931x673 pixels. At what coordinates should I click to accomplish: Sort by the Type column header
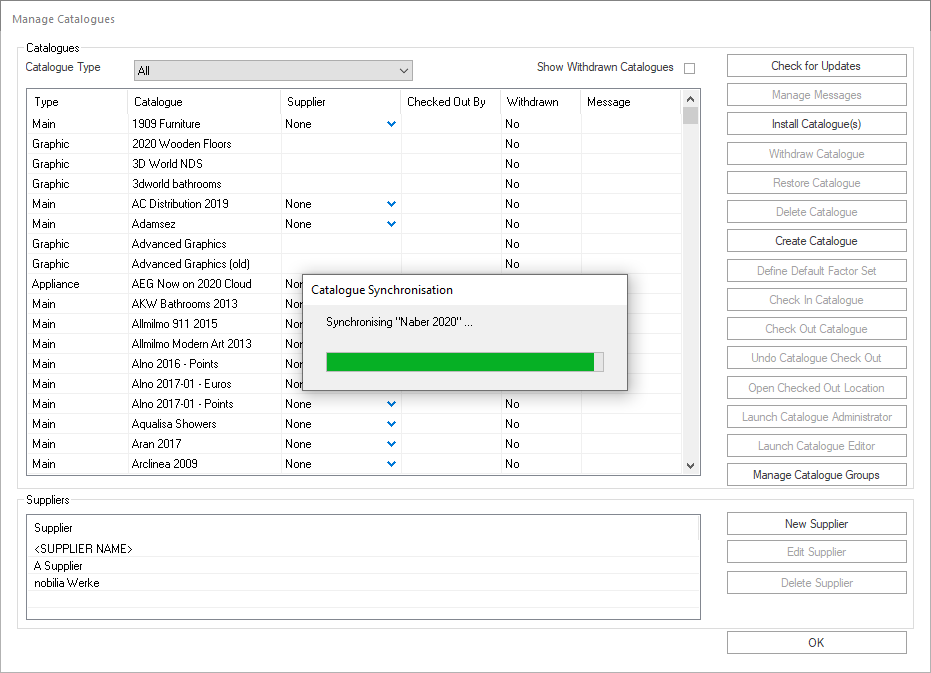coord(77,102)
